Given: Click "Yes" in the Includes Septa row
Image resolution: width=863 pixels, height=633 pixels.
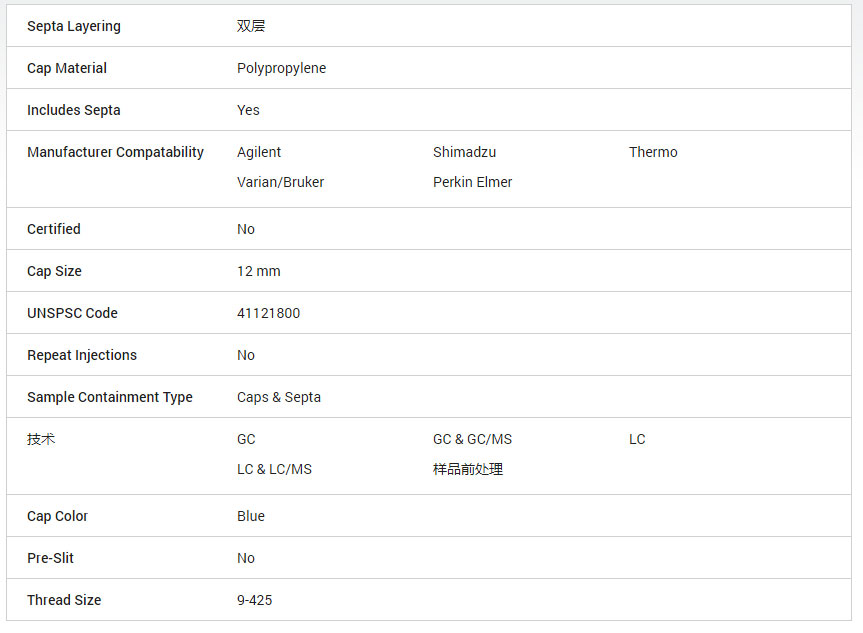Looking at the screenshot, I should (x=248, y=110).
